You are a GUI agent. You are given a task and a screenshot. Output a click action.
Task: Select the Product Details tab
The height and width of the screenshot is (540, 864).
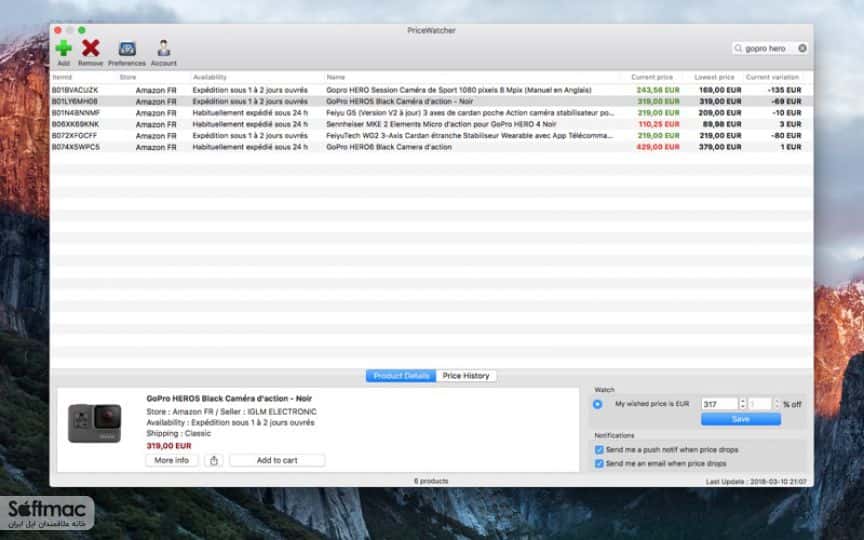pyautogui.click(x=401, y=376)
